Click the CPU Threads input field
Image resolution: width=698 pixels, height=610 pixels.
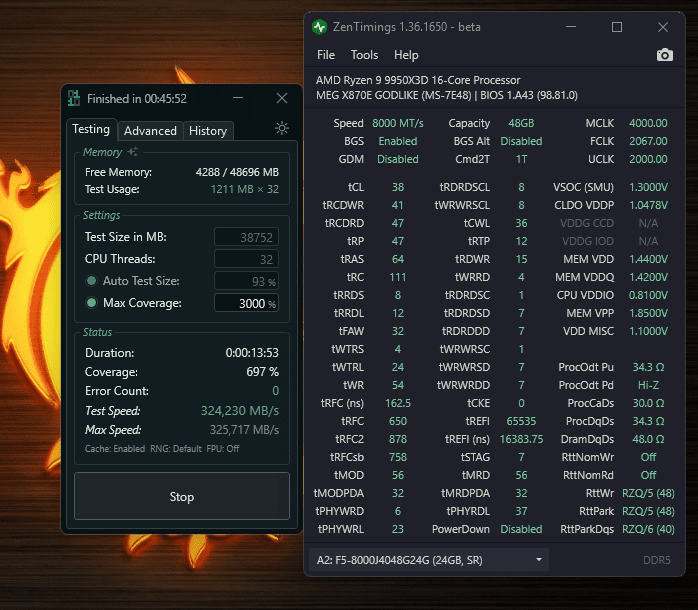[x=246, y=259]
